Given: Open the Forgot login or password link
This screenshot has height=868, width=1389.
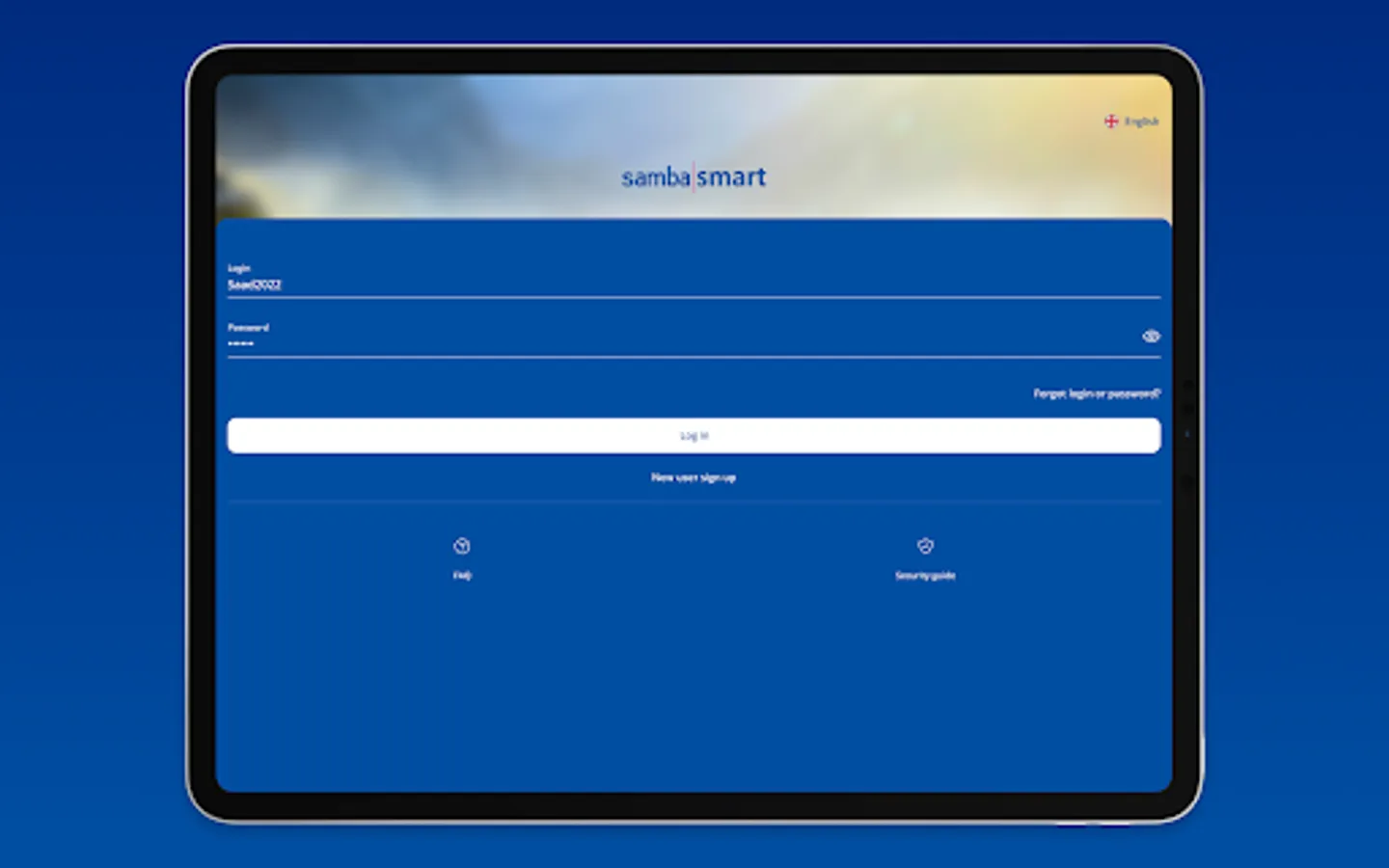Looking at the screenshot, I should (x=1096, y=393).
